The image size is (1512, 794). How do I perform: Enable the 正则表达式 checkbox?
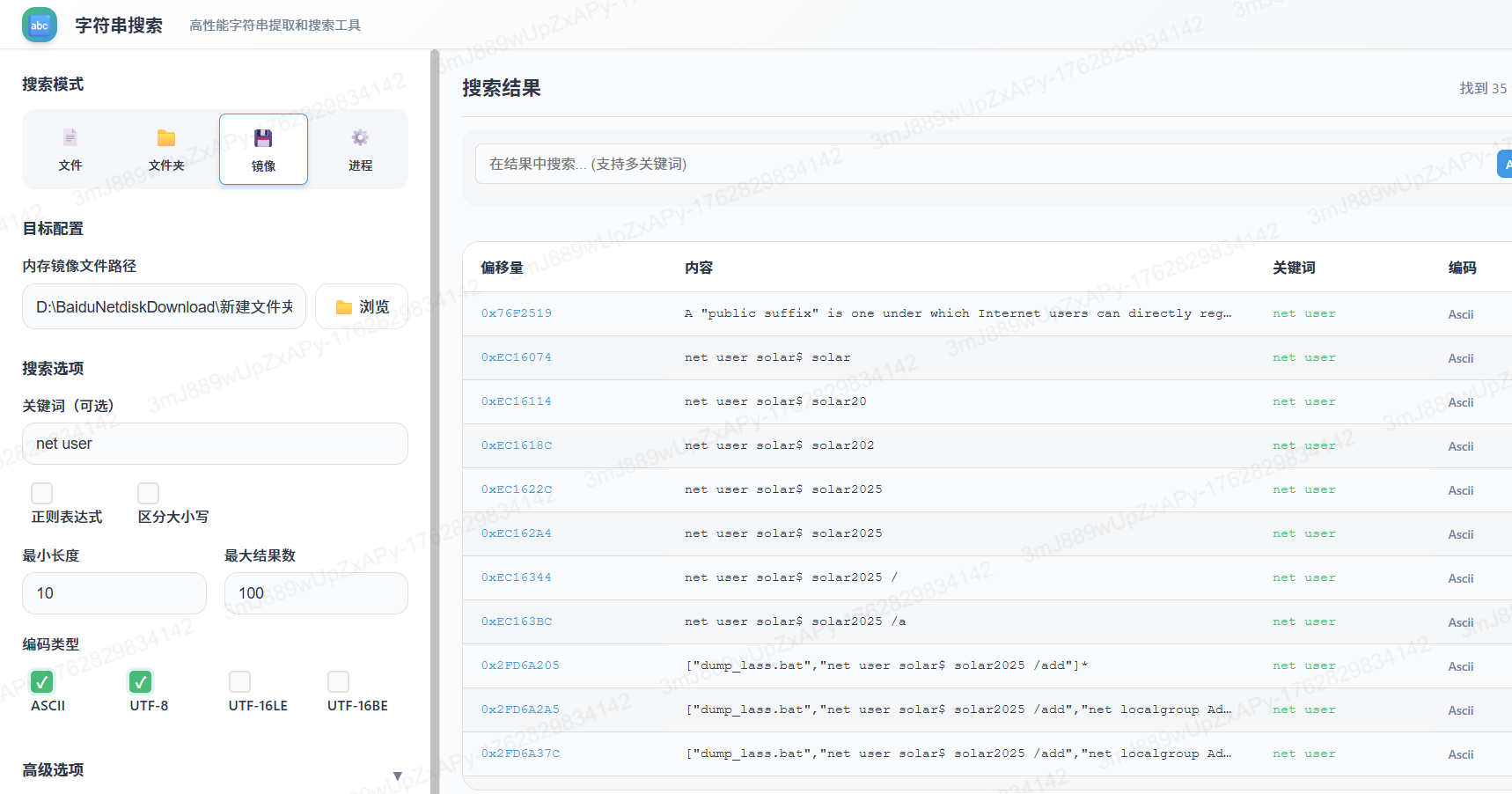(x=41, y=493)
